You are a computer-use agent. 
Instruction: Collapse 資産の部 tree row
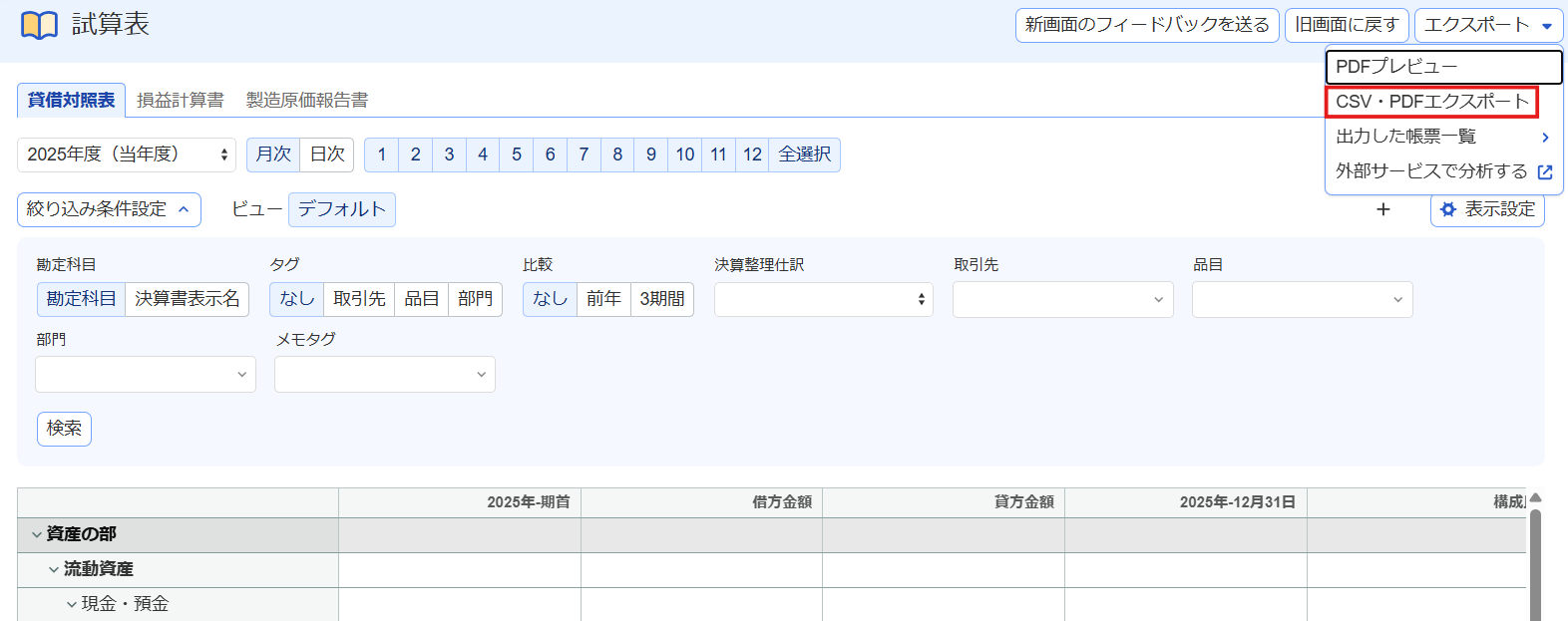37,535
